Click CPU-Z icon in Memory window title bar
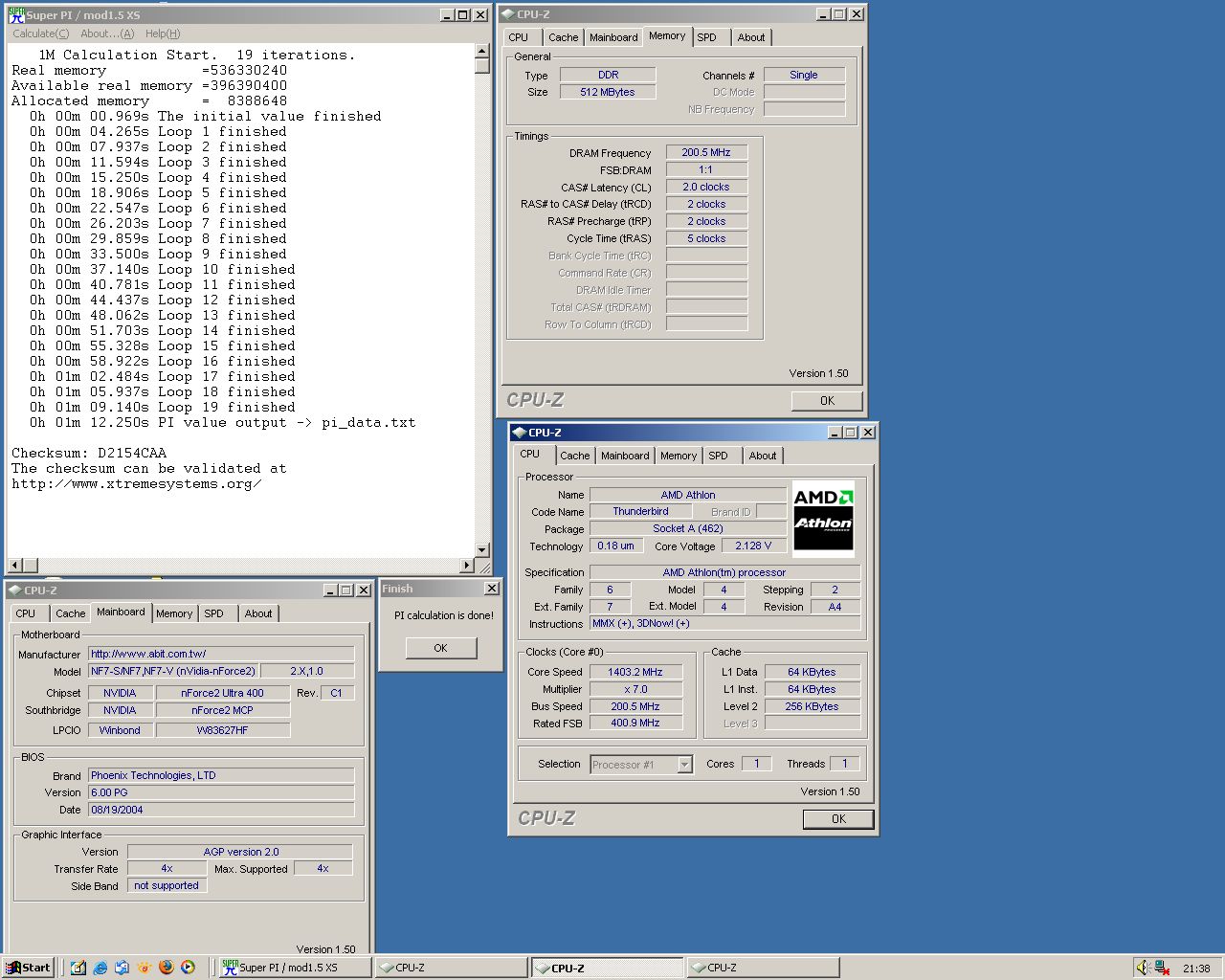Viewport: 1225px width, 980px height. pyautogui.click(x=507, y=14)
